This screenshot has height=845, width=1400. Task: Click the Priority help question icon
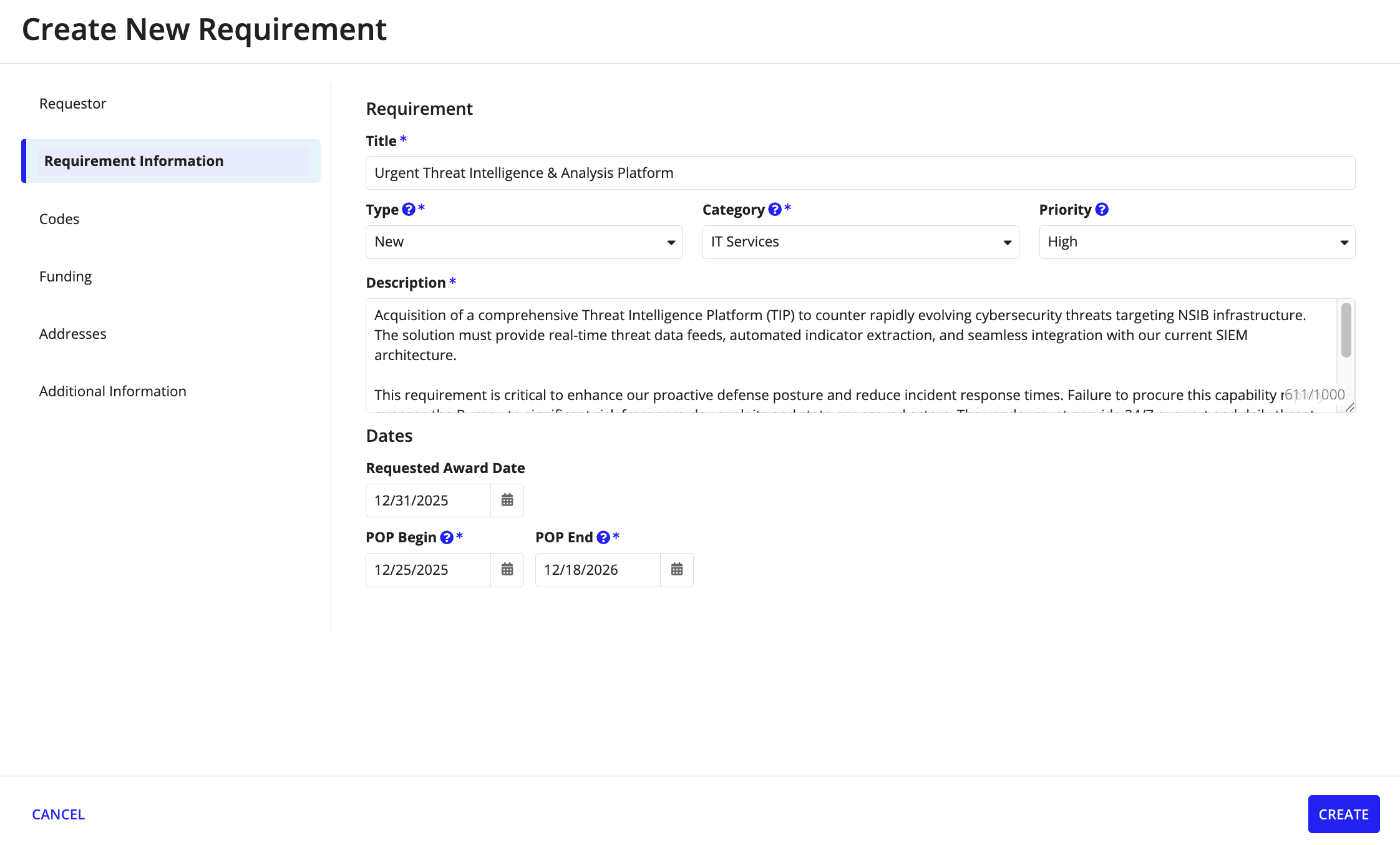pos(1102,210)
